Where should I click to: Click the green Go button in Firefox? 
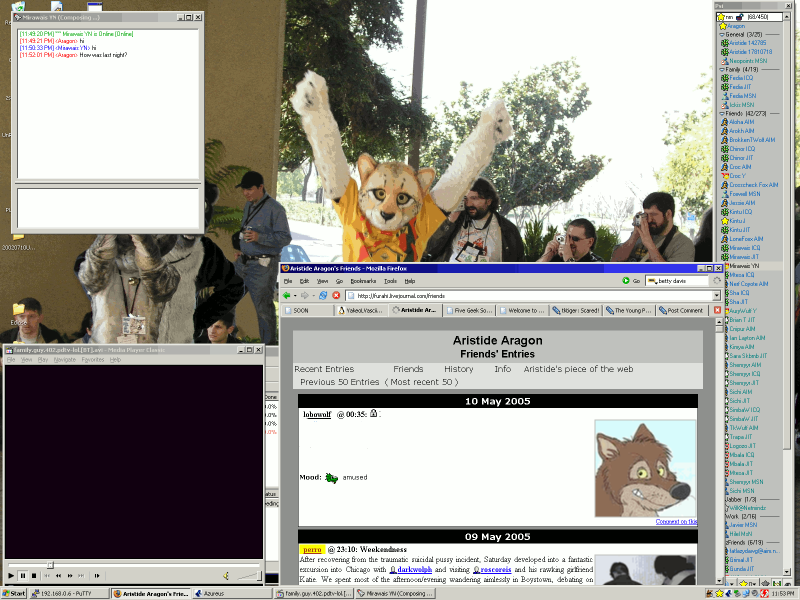[629, 281]
